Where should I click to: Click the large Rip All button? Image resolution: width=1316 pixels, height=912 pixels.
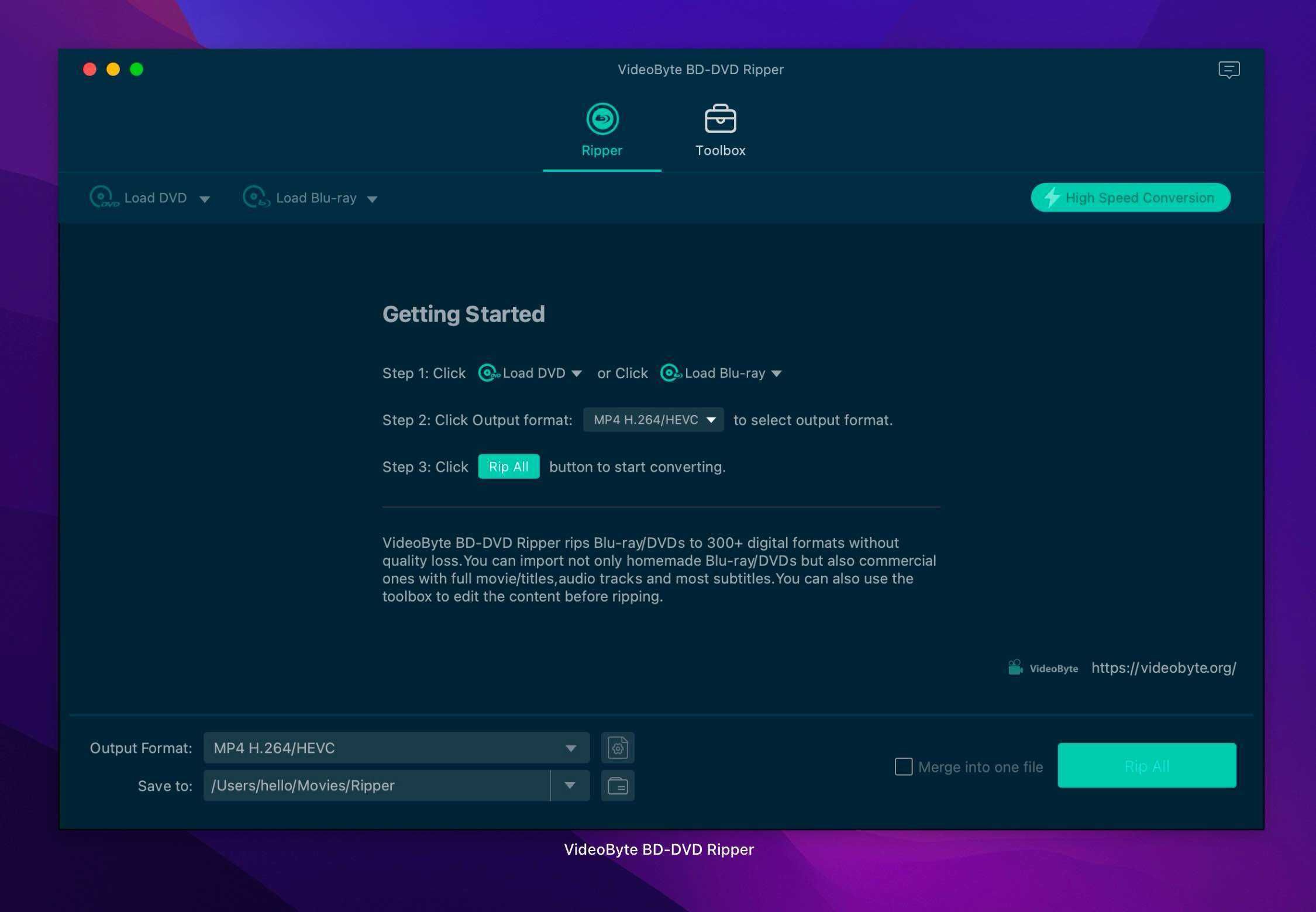click(x=1146, y=766)
